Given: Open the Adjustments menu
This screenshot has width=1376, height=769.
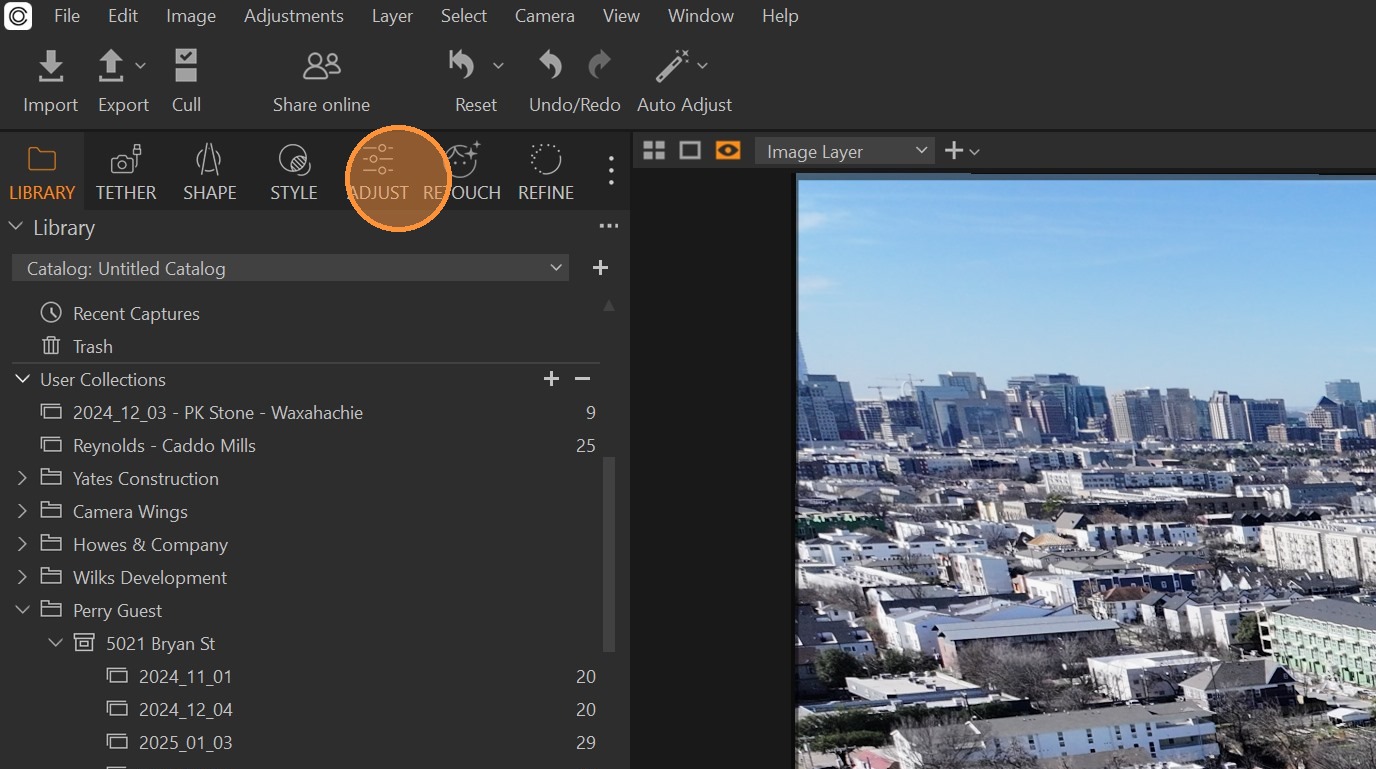Looking at the screenshot, I should pos(294,16).
